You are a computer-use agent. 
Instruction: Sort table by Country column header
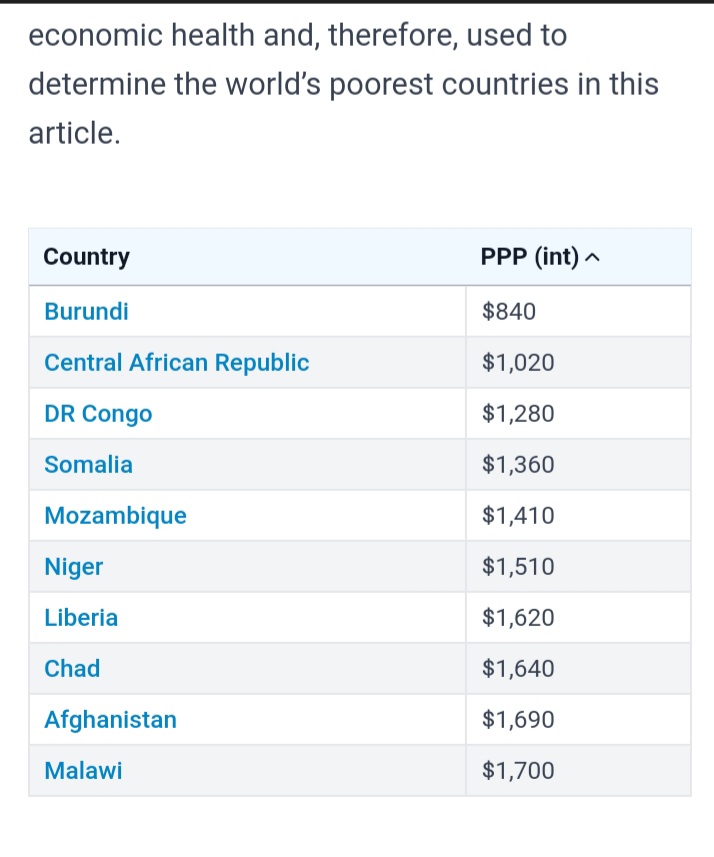(x=86, y=257)
